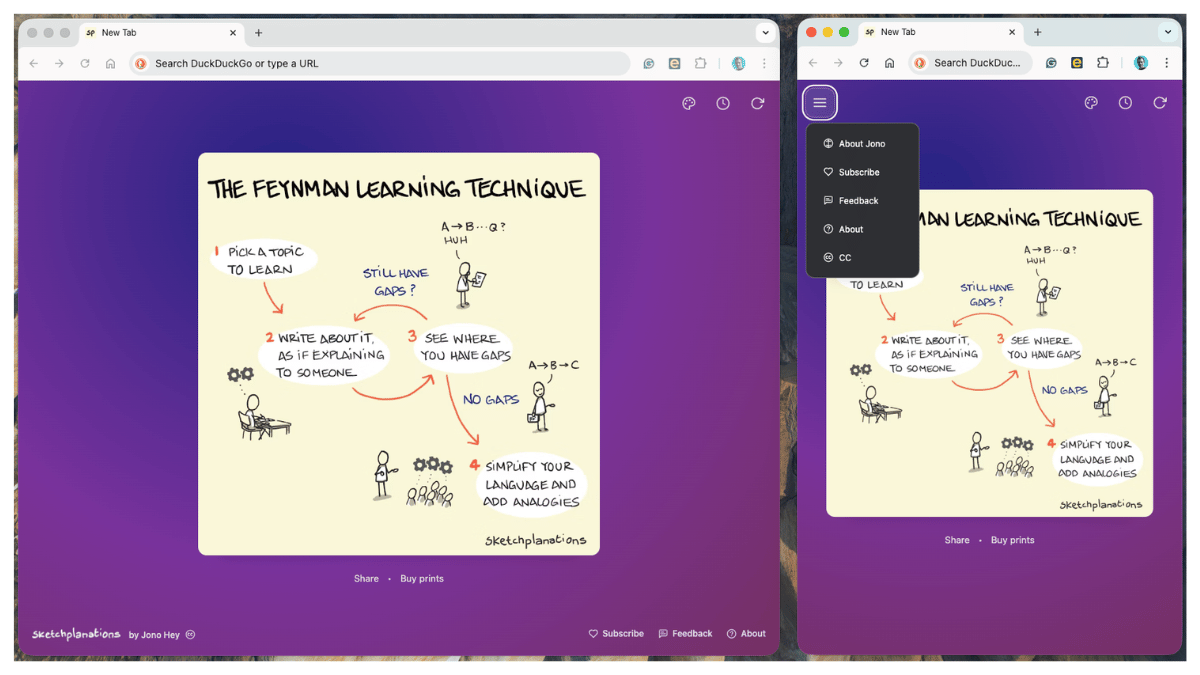Click 'Buy prints' link in left window
The height and width of the screenshot is (675, 1200).
[x=422, y=579]
